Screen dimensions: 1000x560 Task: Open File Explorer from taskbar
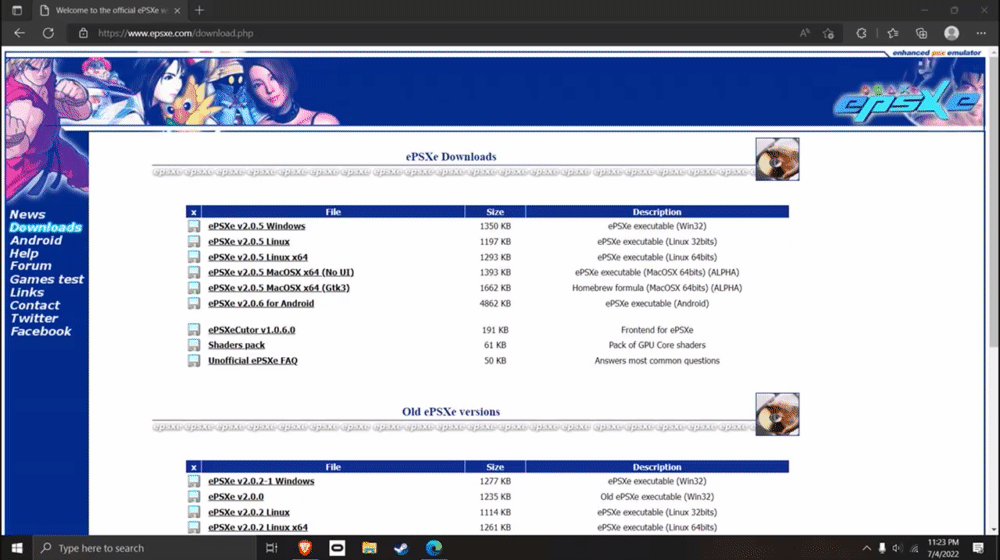click(369, 548)
